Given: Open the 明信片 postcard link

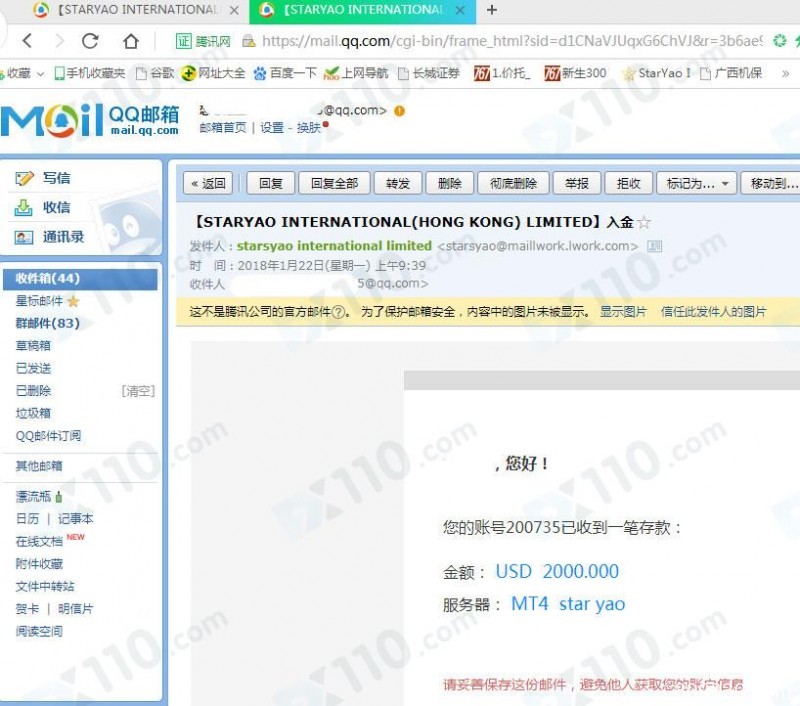Looking at the screenshot, I should pyautogui.click(x=76, y=609).
